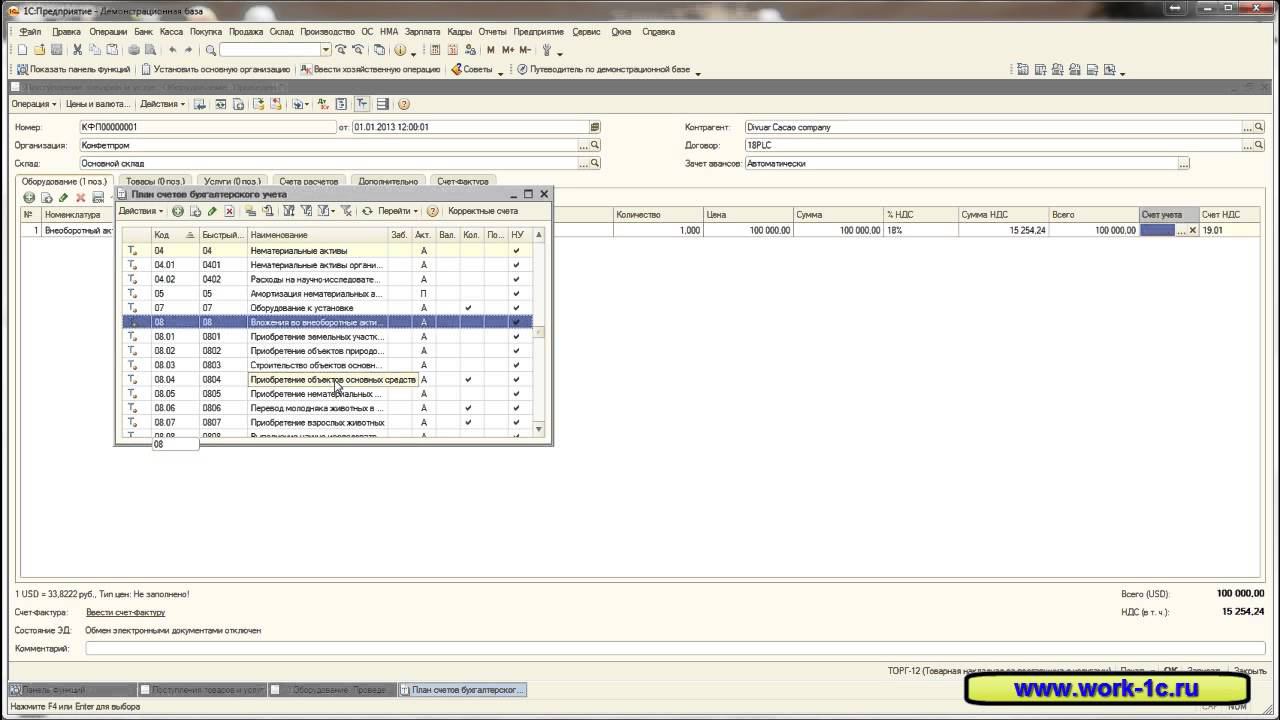
Task: Open the Производство menu
Action: [x=327, y=31]
